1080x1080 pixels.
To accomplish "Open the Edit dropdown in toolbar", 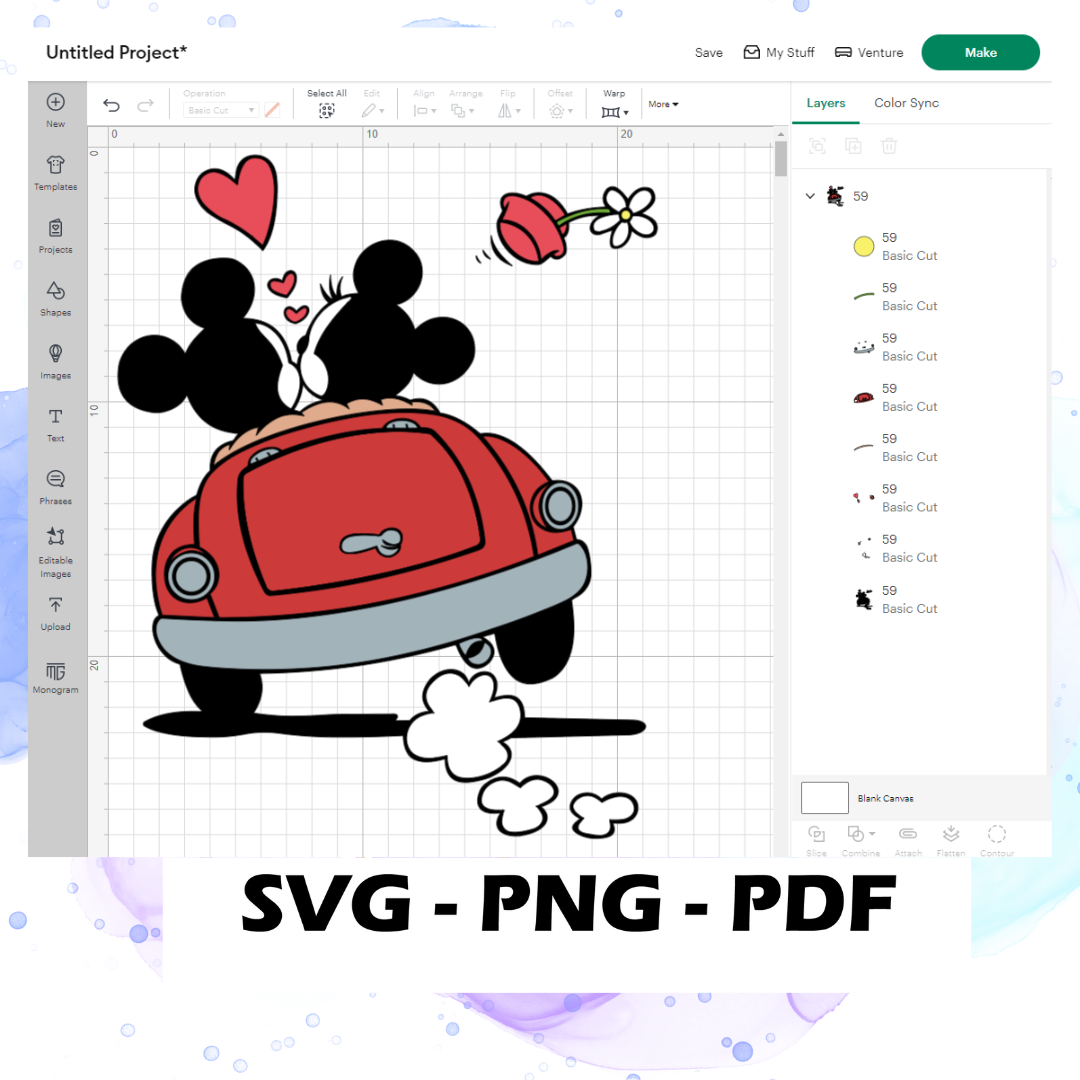I will (x=373, y=110).
